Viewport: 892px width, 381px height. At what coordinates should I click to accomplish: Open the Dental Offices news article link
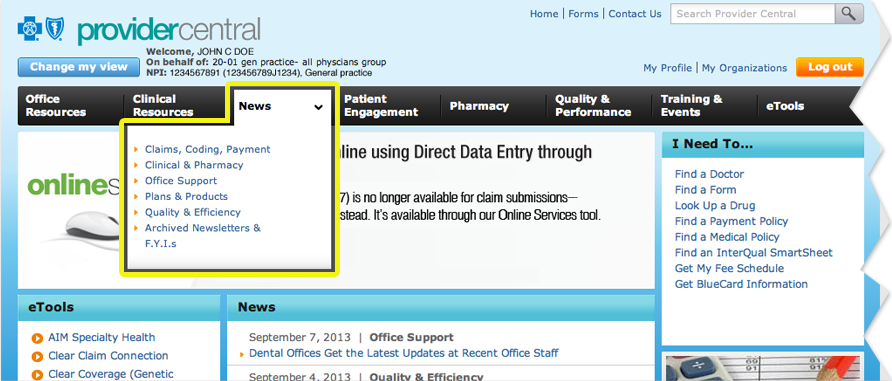pos(404,353)
